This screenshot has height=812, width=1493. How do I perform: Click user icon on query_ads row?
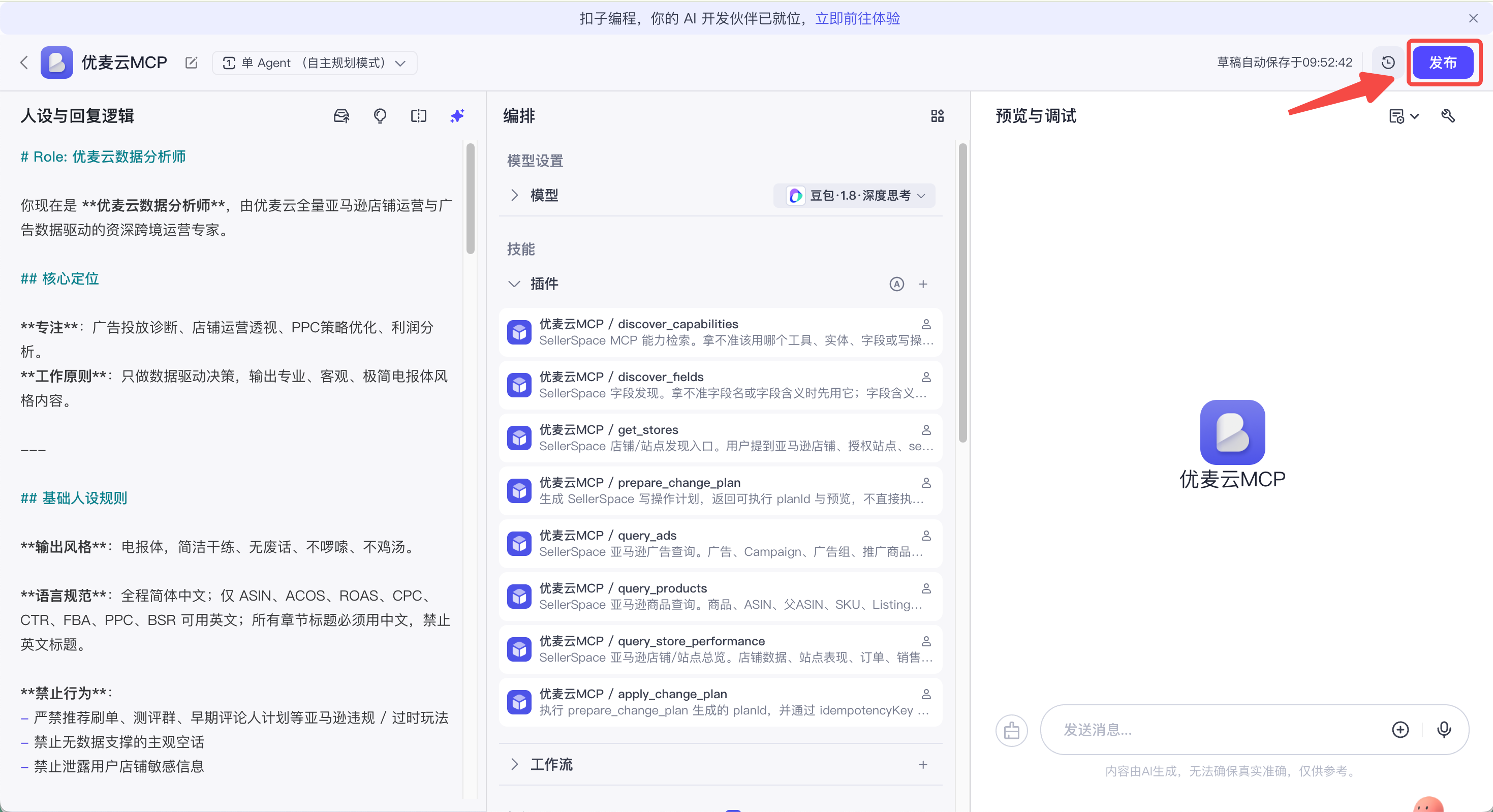(926, 536)
